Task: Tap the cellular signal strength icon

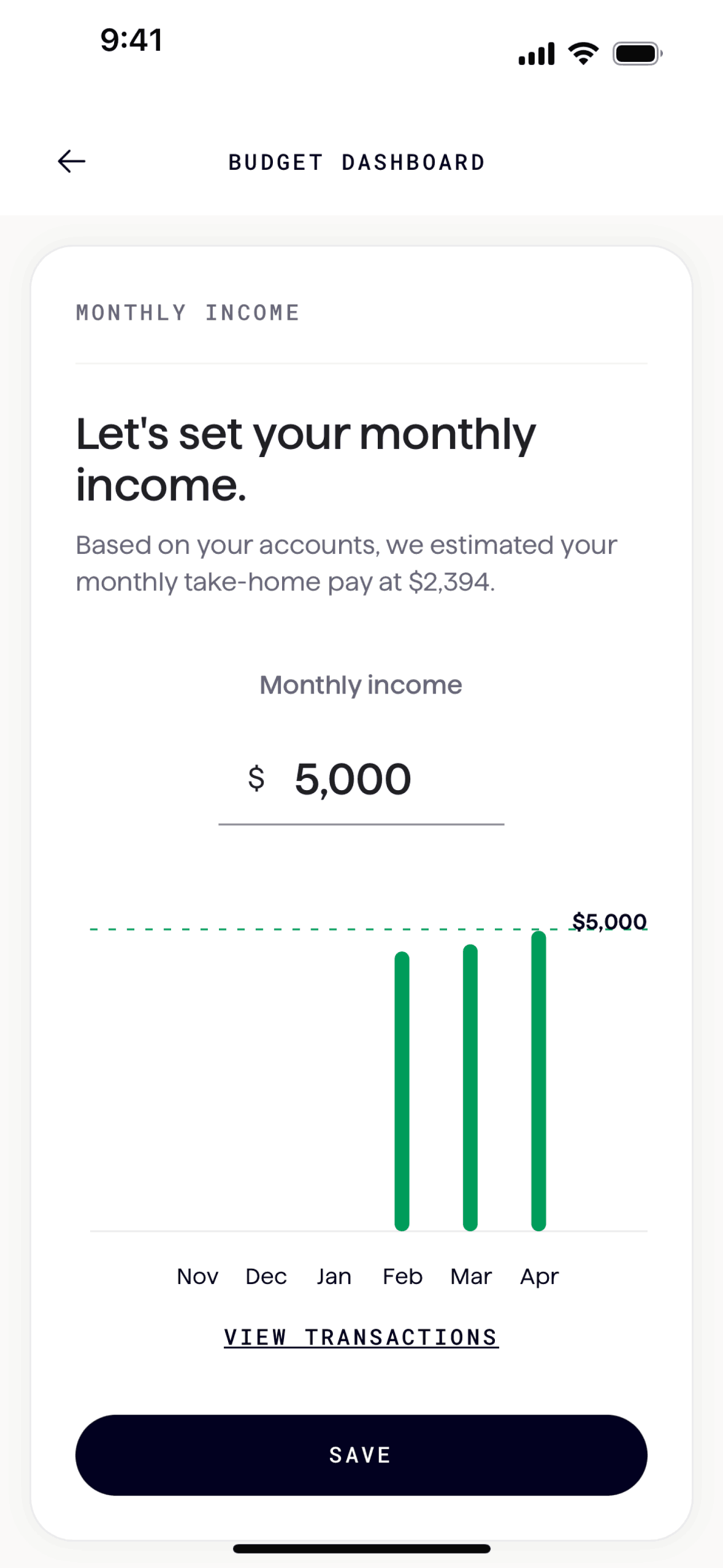Action: [x=537, y=54]
